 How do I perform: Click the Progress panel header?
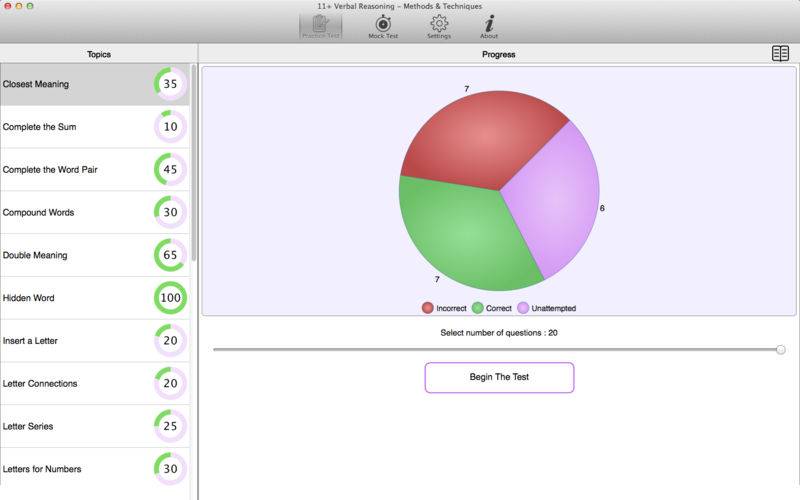point(498,54)
